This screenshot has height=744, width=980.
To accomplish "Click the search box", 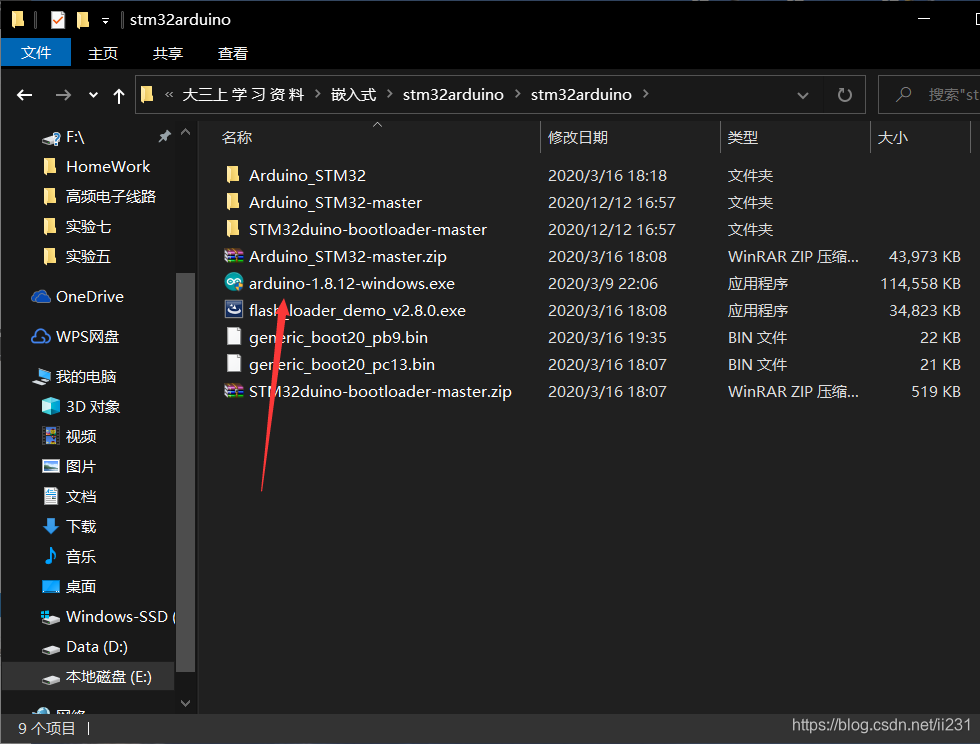I will 929,94.
